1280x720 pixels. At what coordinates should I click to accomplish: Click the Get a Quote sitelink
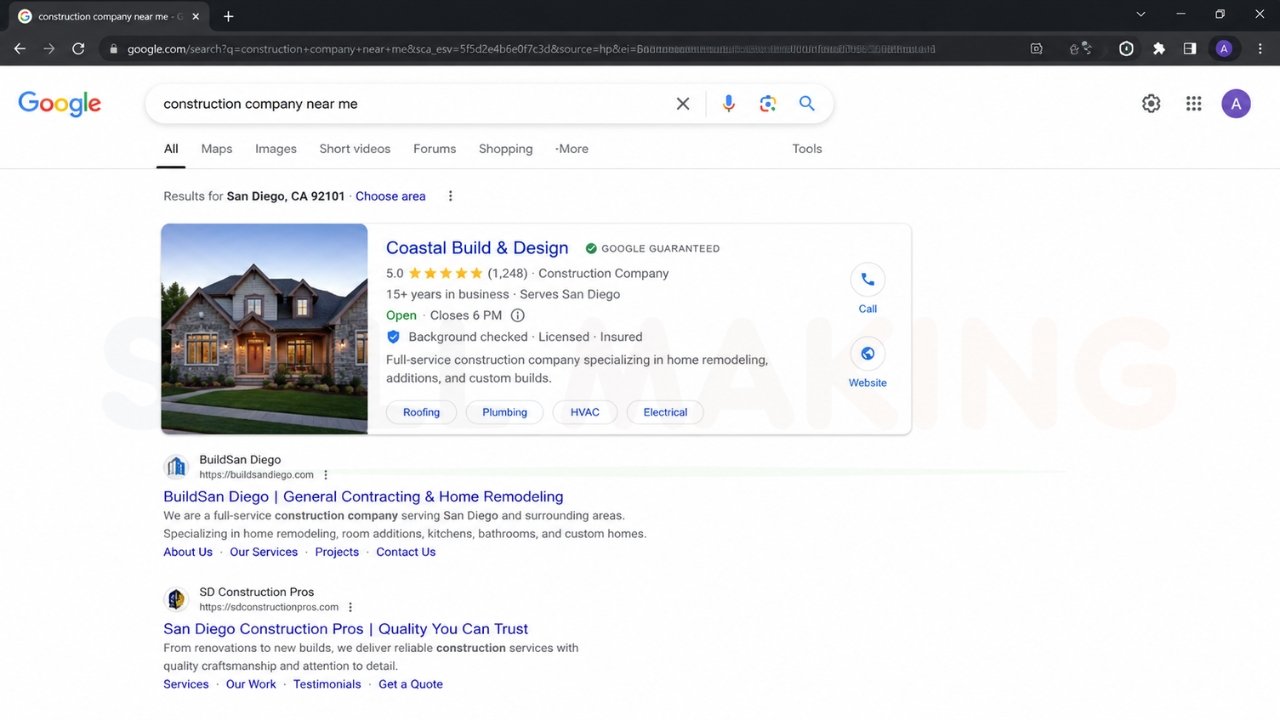click(410, 684)
